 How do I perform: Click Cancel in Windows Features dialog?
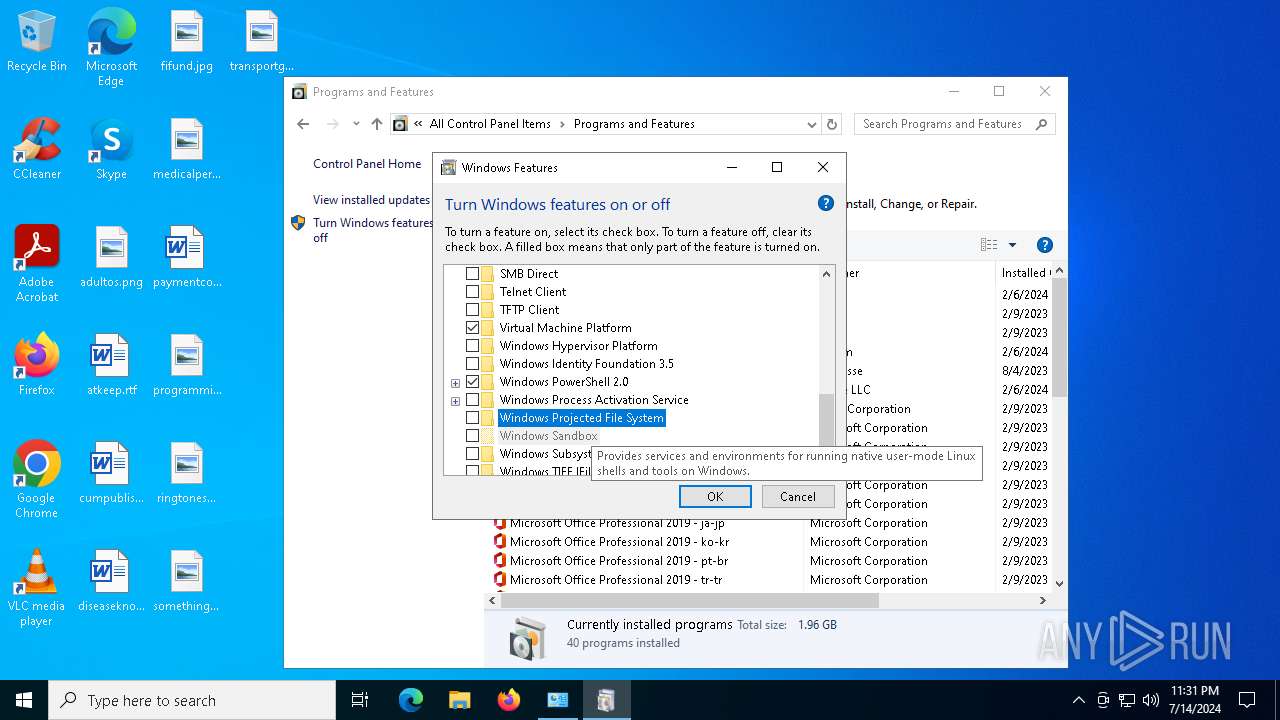click(x=798, y=497)
